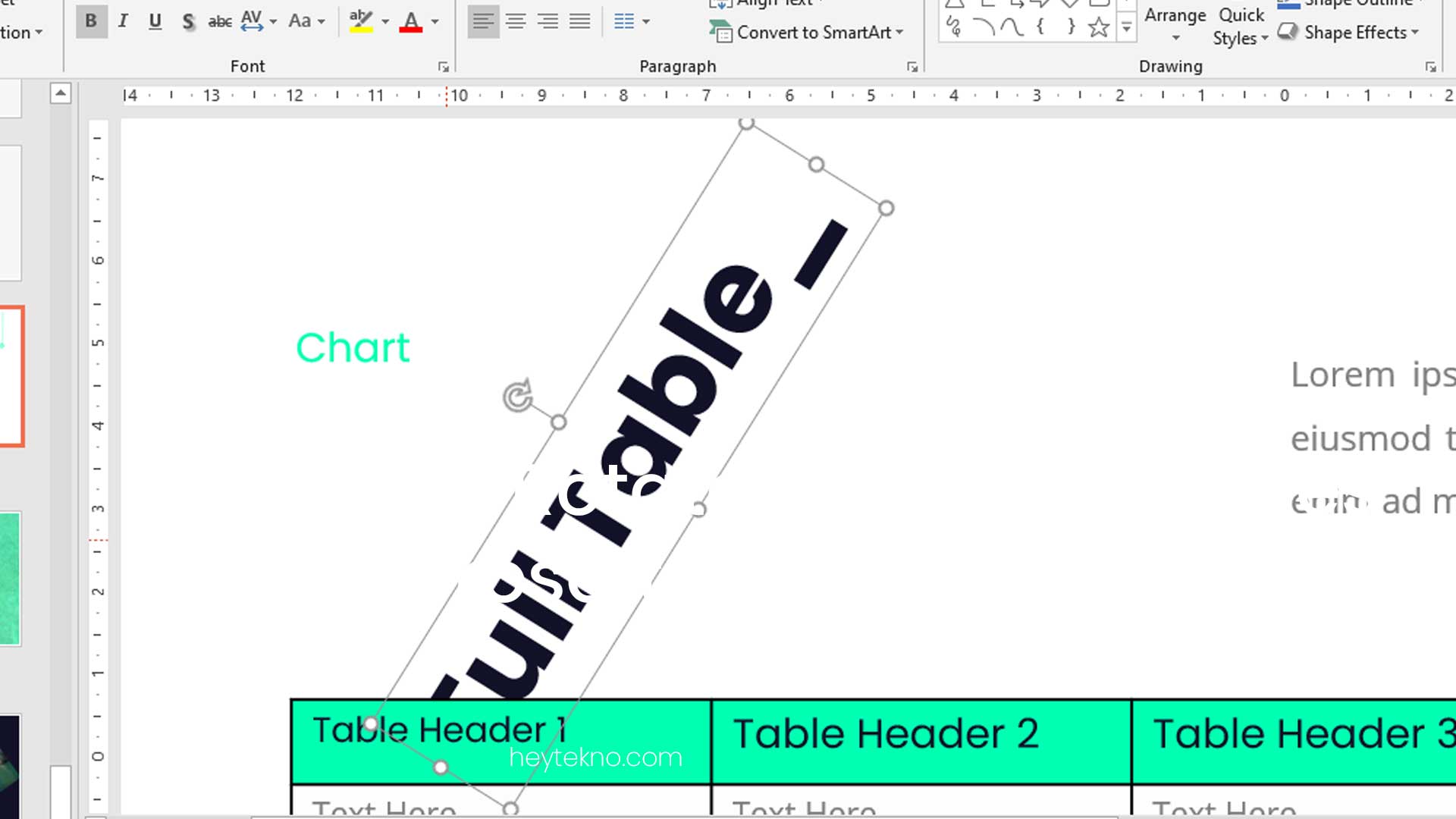
Task: Align text to the right
Action: click(548, 21)
